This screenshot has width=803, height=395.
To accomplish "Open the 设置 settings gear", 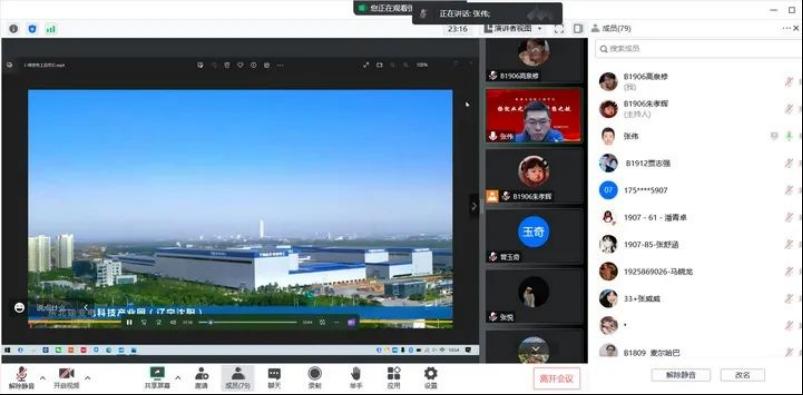I will pyautogui.click(x=431, y=378).
